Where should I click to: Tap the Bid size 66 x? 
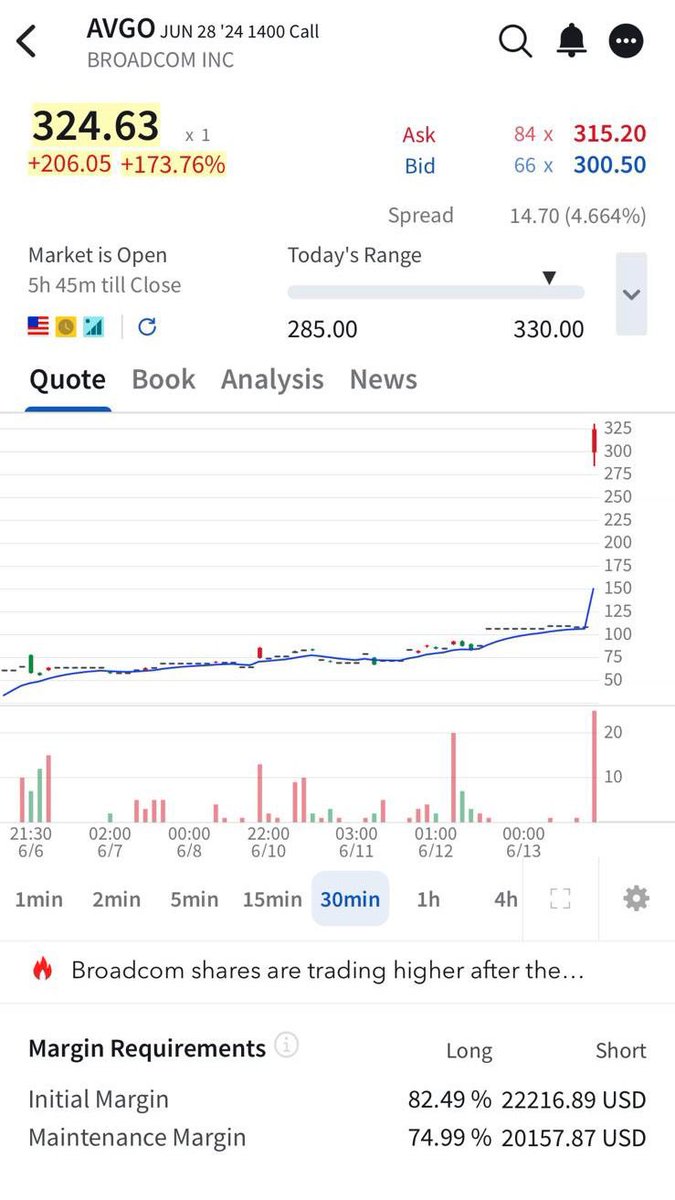(x=533, y=165)
